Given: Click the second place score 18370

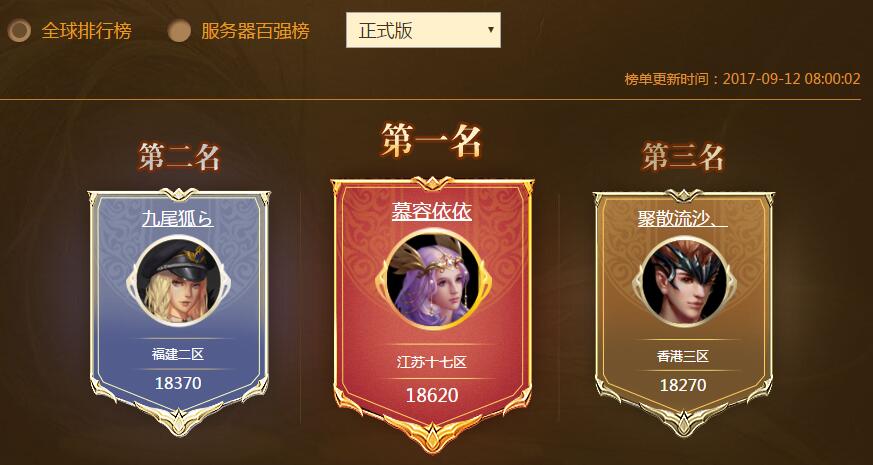Looking at the screenshot, I should click(x=178, y=383).
